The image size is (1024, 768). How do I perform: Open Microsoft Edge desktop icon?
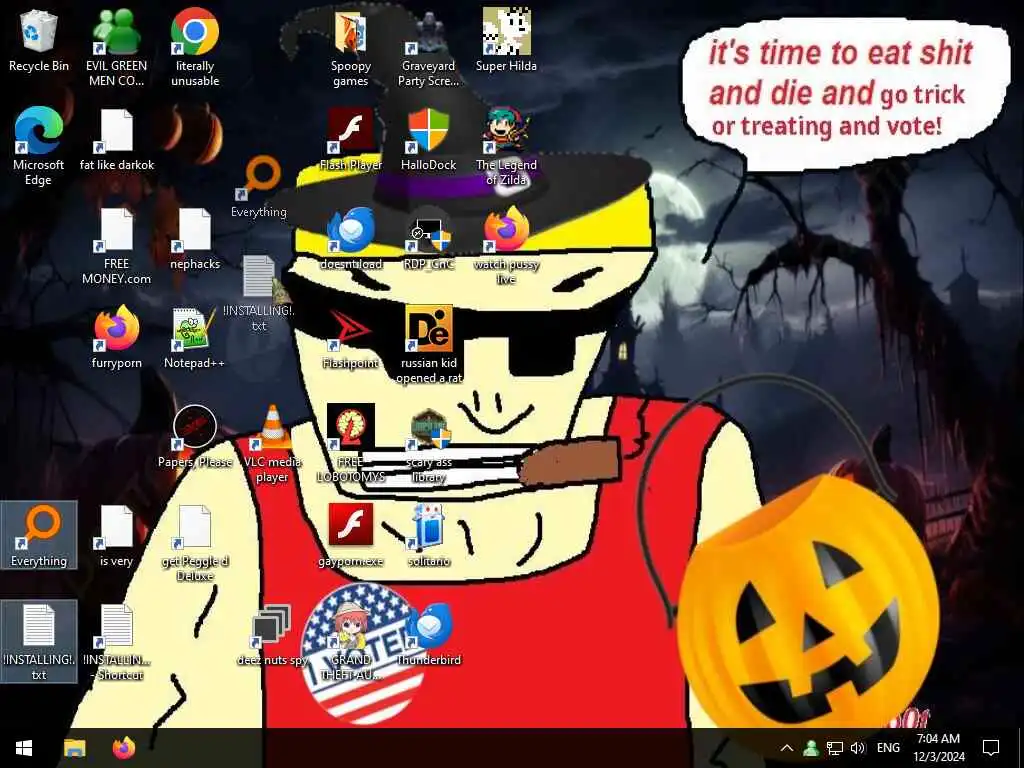point(39,146)
